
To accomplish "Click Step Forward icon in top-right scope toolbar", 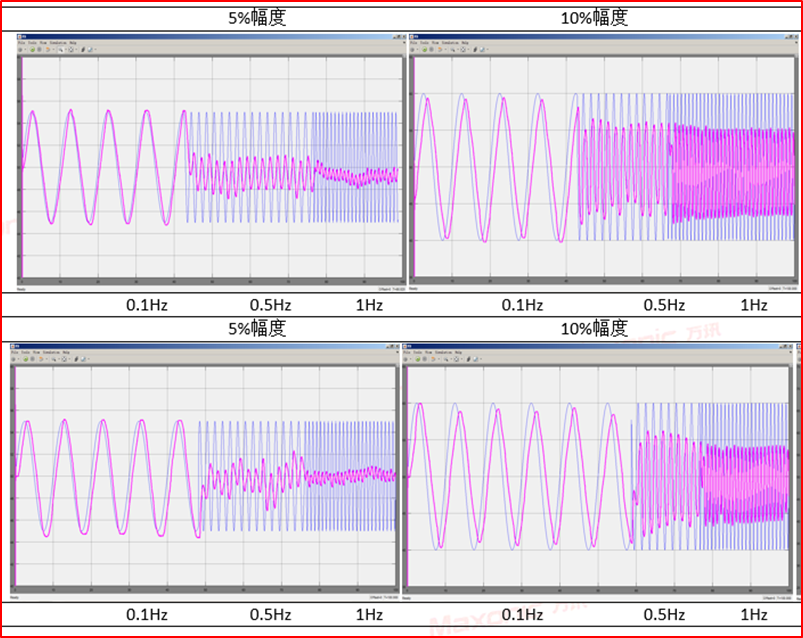I will pyautogui.click(x=439, y=50).
